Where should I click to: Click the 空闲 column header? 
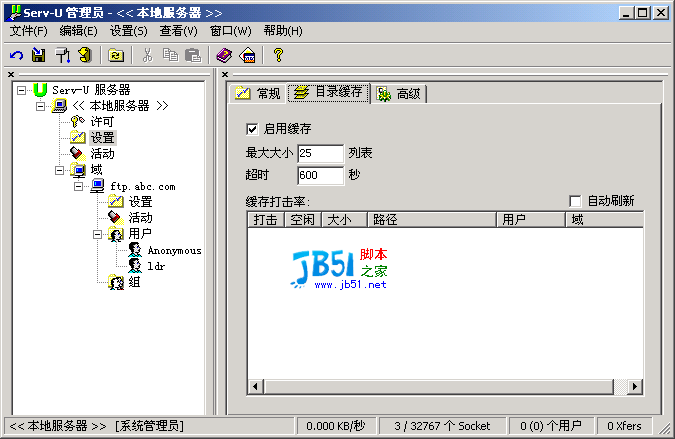click(x=303, y=220)
